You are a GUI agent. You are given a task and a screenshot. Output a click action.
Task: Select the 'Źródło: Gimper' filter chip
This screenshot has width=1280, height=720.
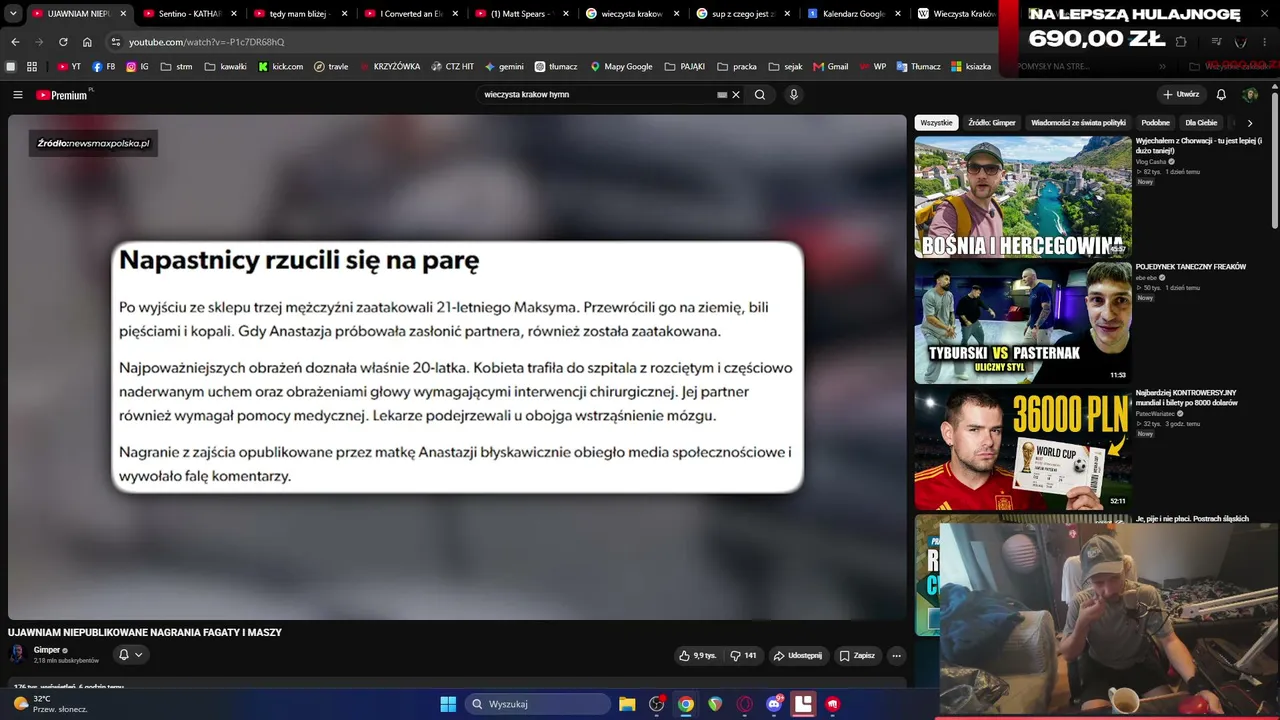[991, 122]
